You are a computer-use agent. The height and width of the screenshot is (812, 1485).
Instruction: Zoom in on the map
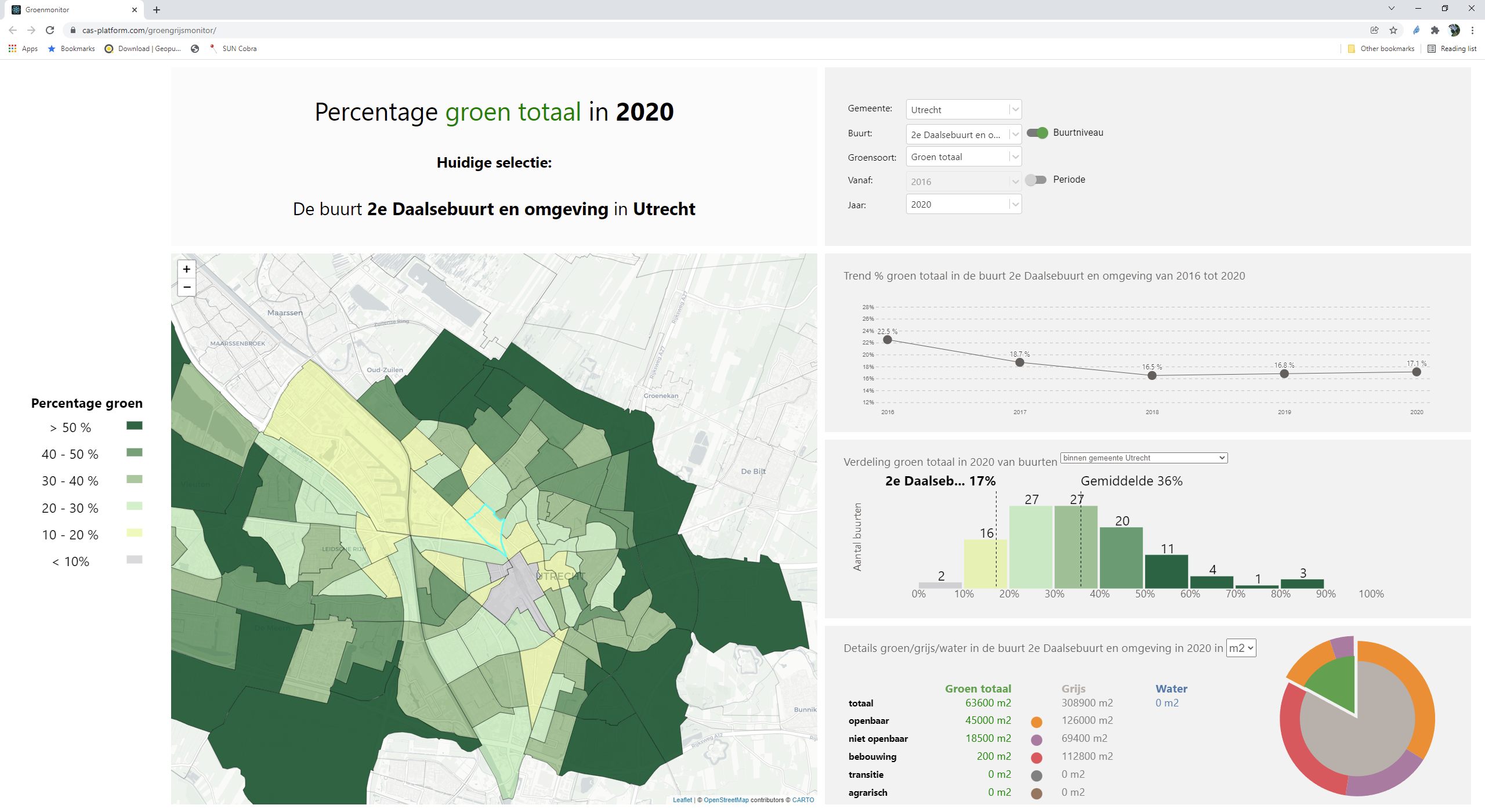[186, 269]
